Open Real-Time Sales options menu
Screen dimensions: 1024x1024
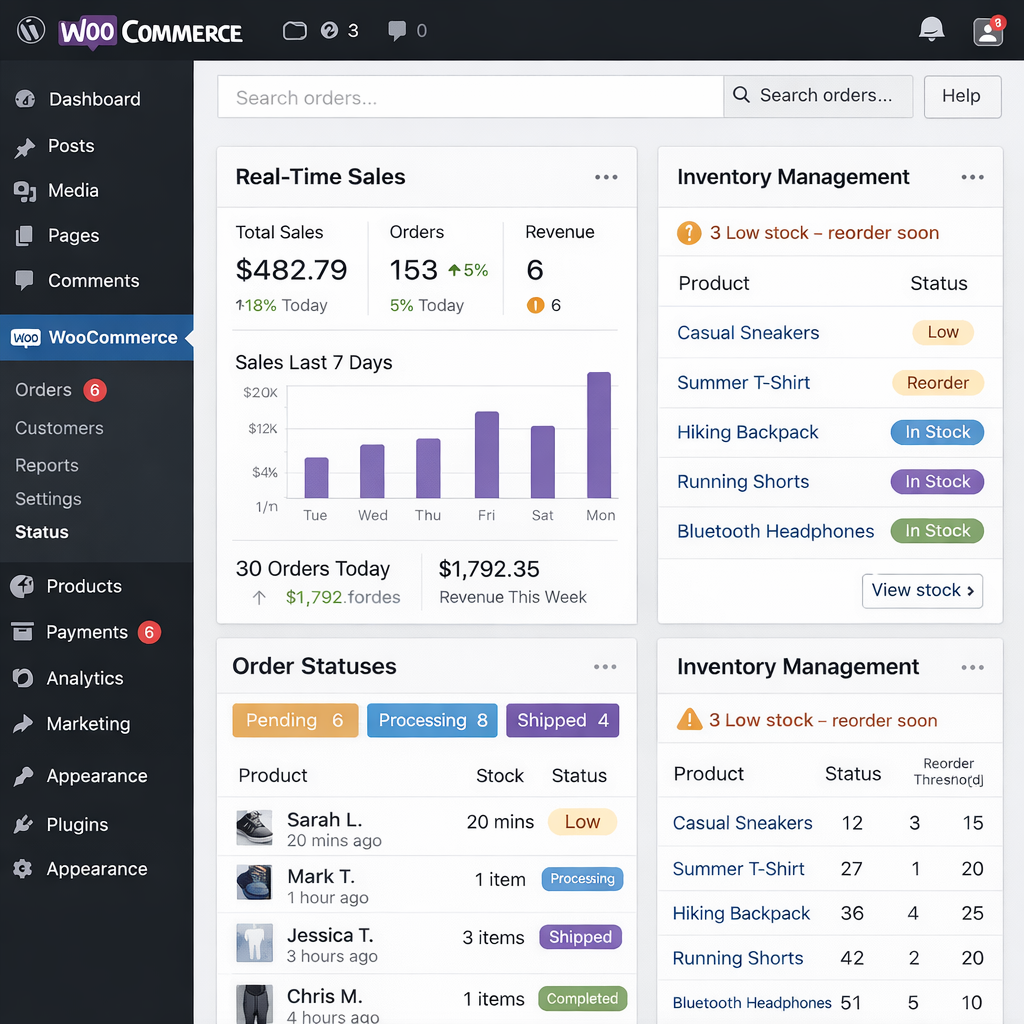point(606,177)
